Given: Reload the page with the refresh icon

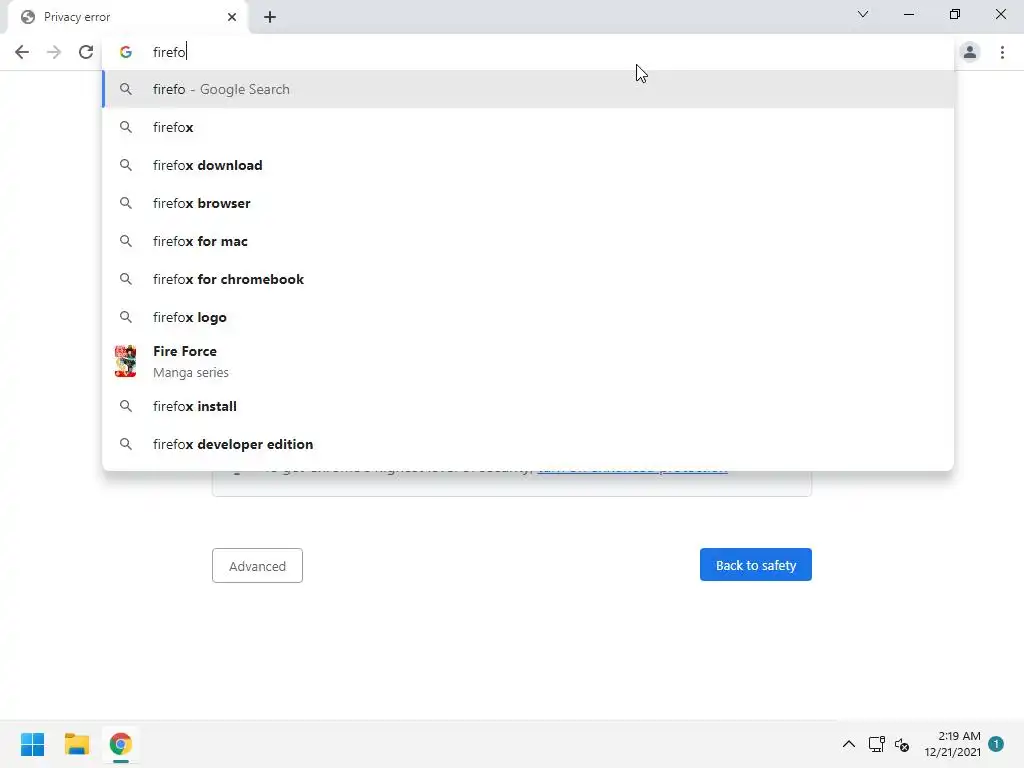Looking at the screenshot, I should [86, 52].
